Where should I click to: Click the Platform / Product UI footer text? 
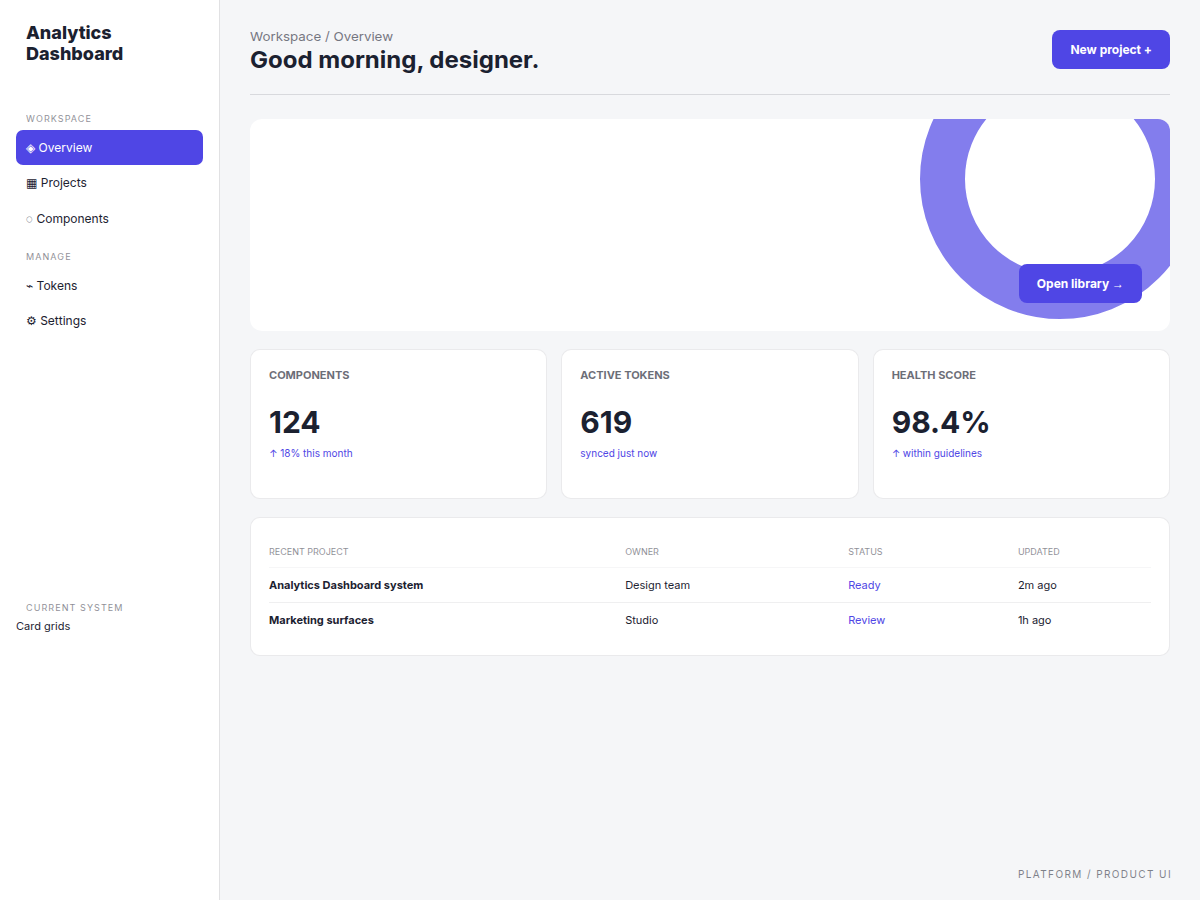1094,874
